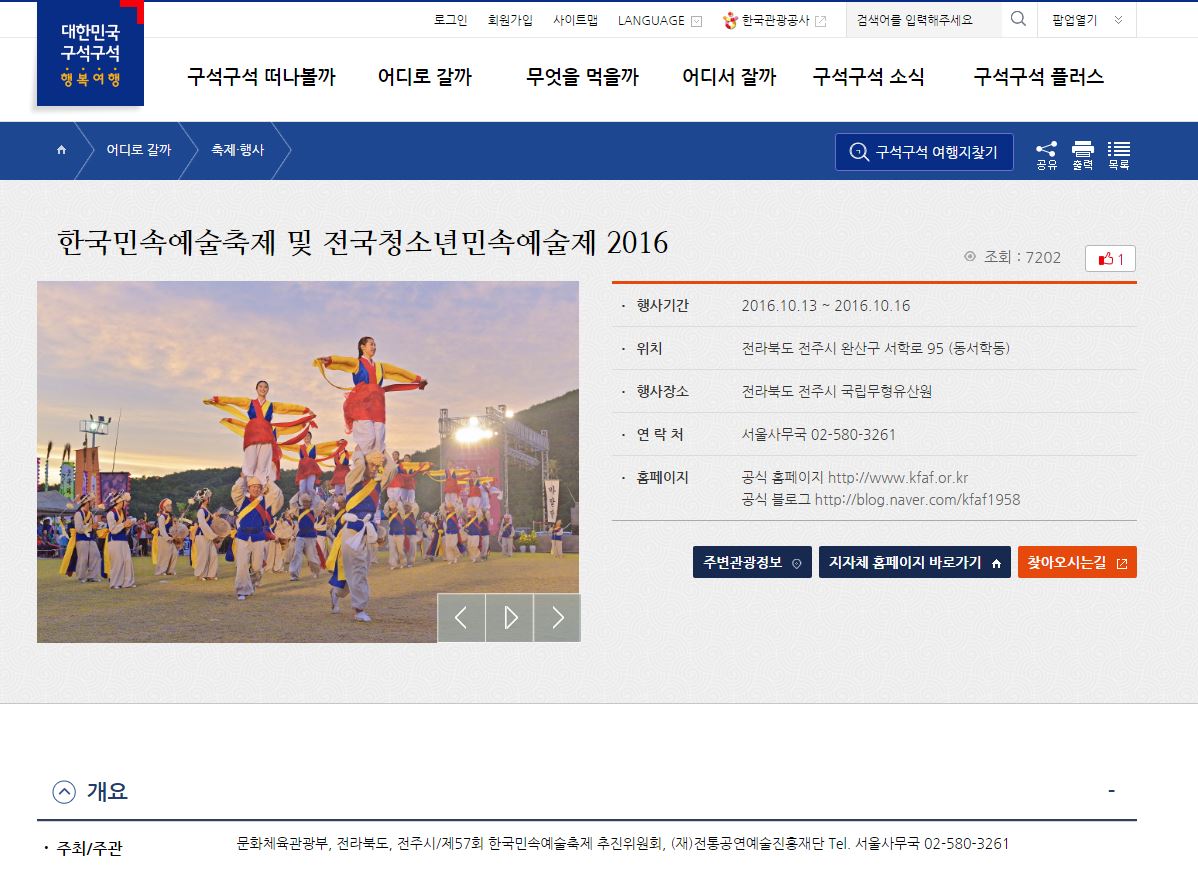Show previous slideshow image
Screen dimensions: 1198x873
tap(461, 618)
